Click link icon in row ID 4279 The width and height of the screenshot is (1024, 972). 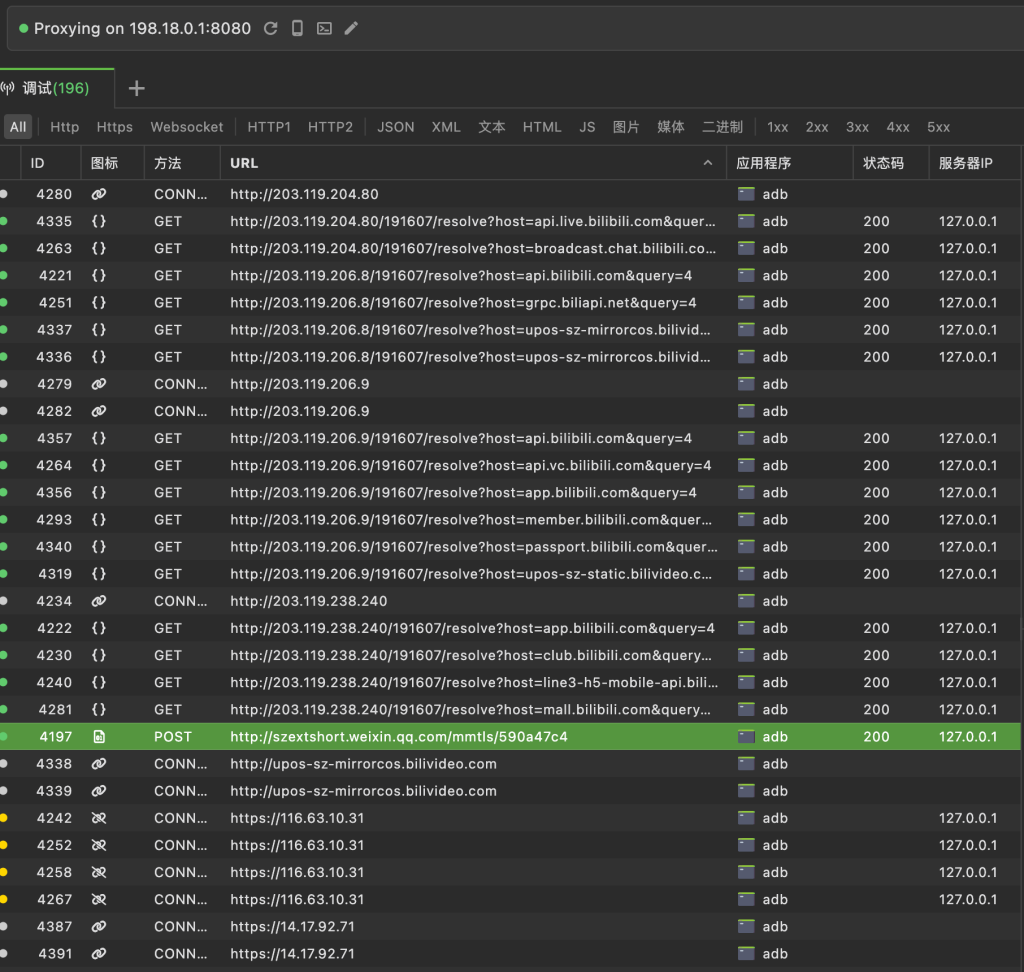point(99,384)
